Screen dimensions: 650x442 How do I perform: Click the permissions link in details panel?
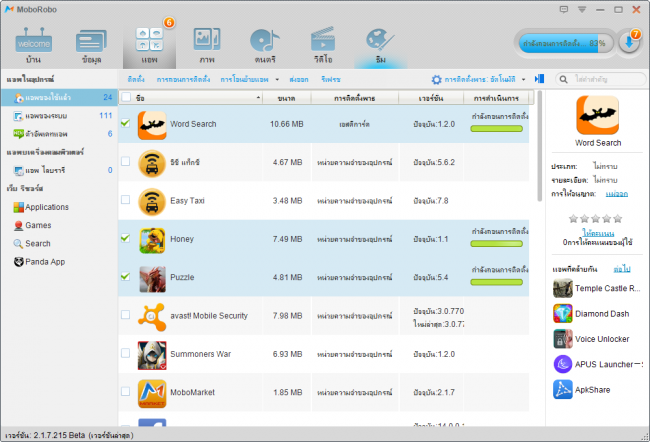[616, 194]
